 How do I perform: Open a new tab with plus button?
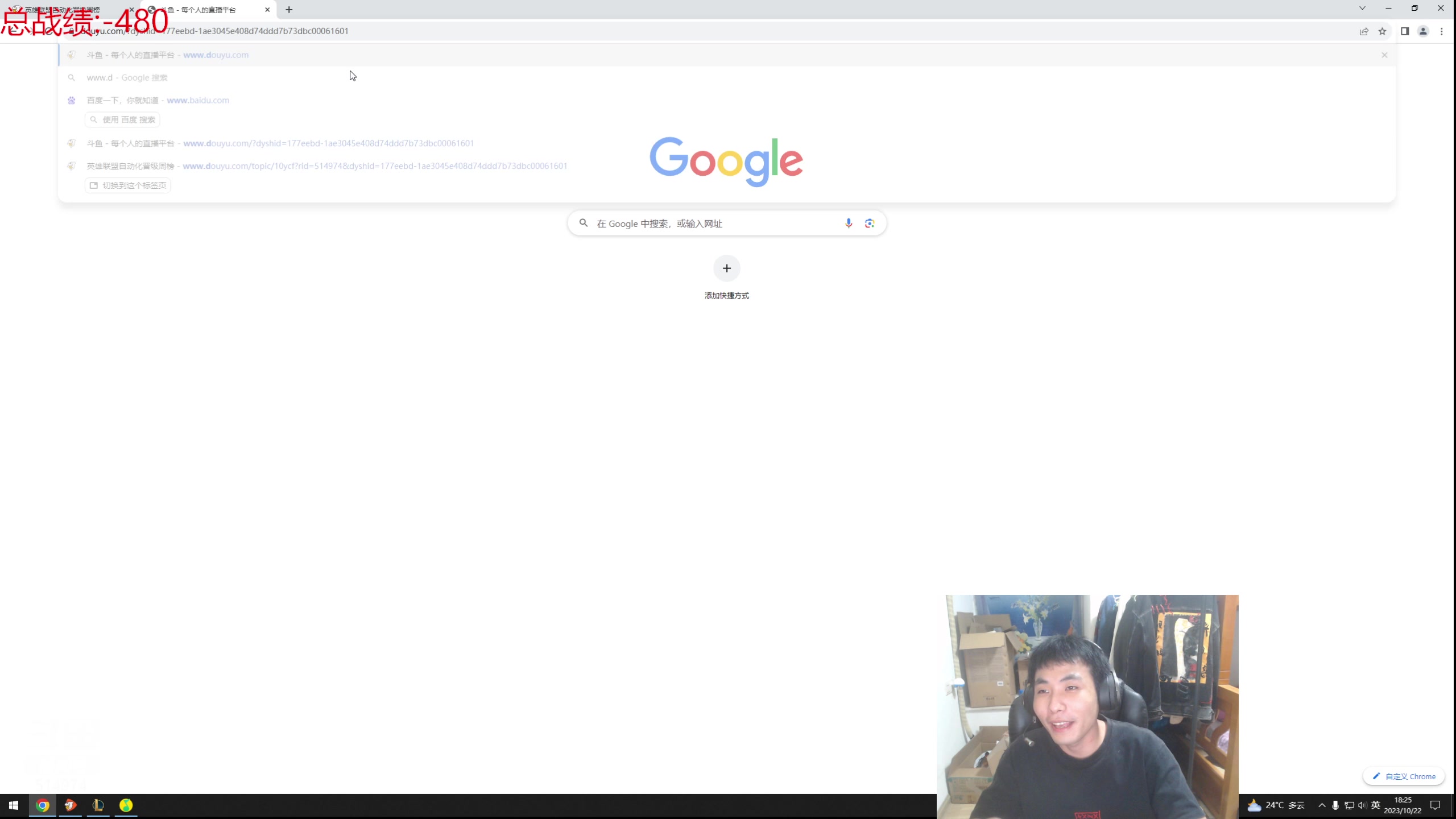(289, 10)
